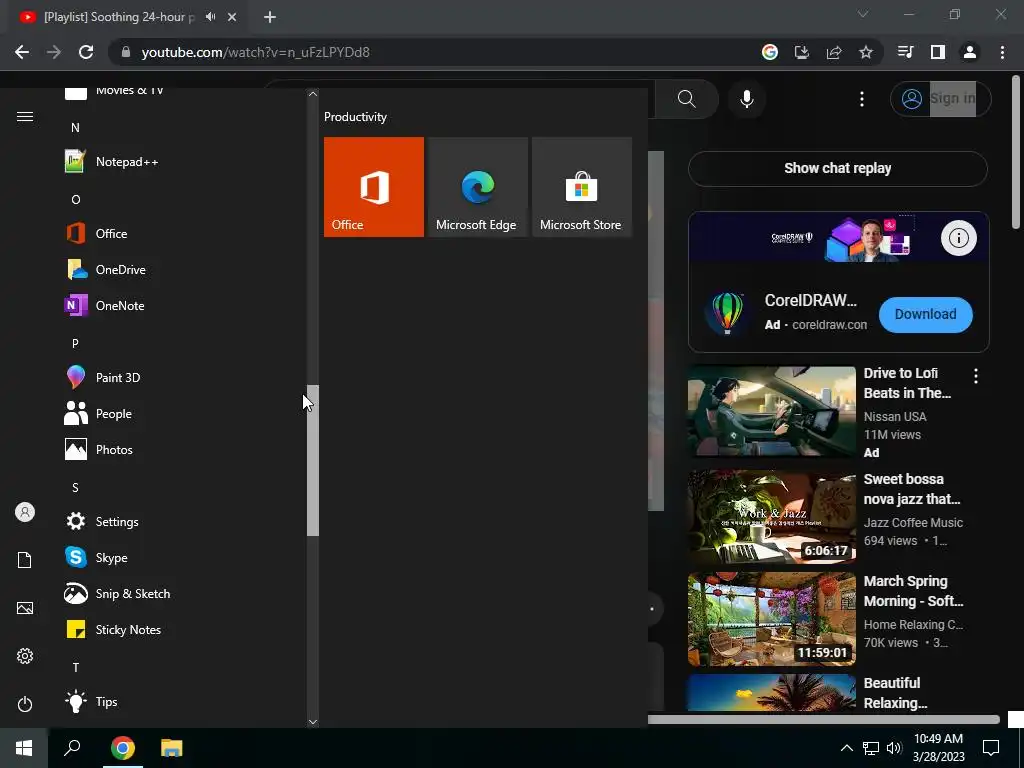Open the Chrome profile icon

pos(970,52)
